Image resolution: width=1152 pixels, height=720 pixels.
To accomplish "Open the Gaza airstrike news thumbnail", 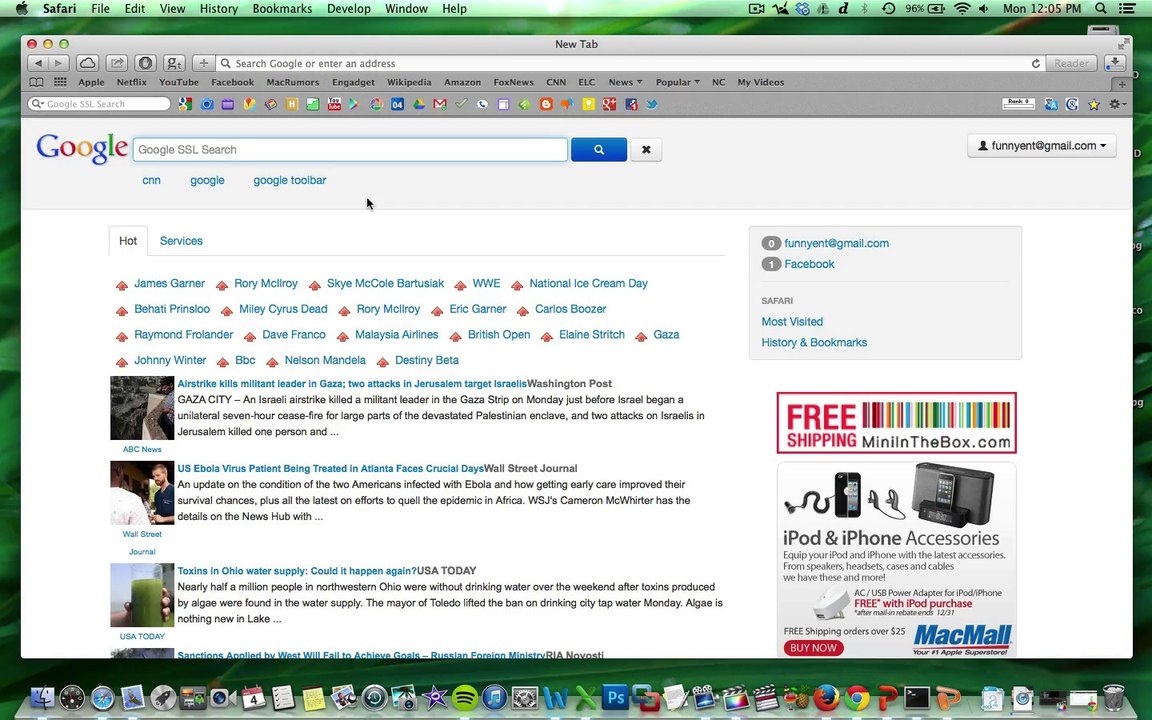I will 143,408.
